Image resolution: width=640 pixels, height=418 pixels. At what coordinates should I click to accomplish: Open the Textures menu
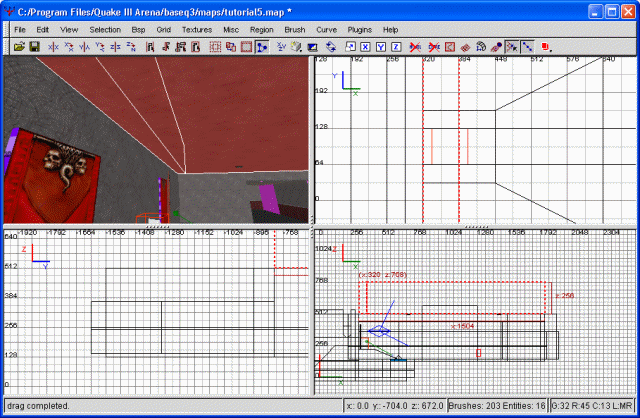pyautogui.click(x=197, y=30)
